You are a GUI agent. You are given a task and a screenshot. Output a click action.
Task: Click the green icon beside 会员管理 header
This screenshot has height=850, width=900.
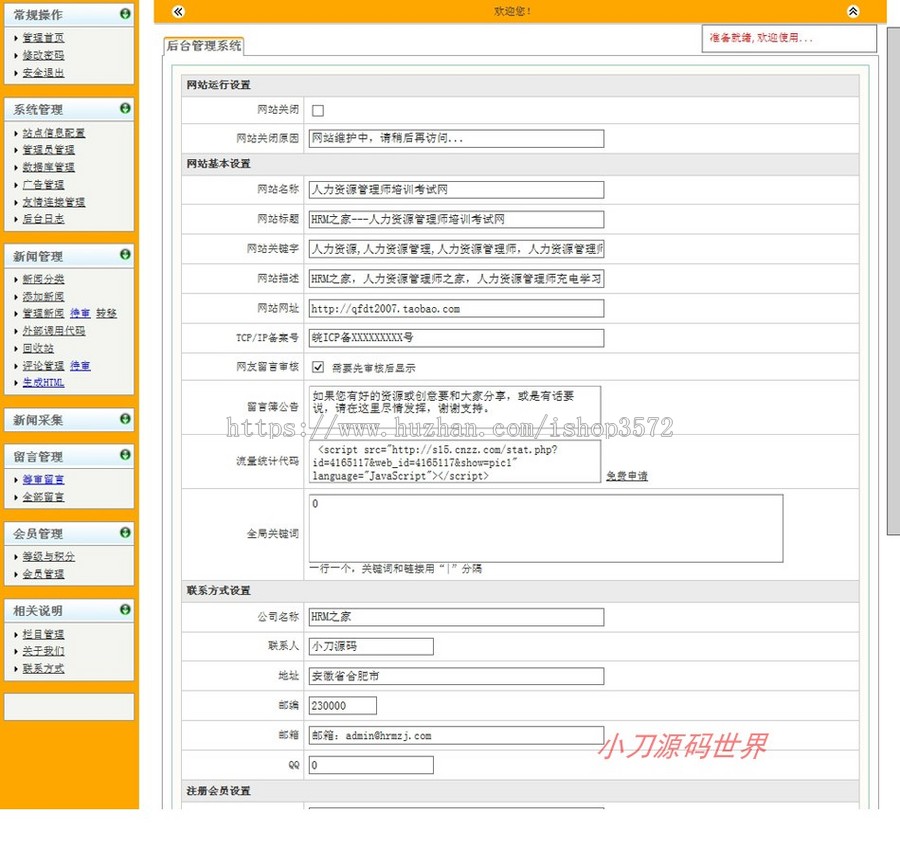[124, 533]
